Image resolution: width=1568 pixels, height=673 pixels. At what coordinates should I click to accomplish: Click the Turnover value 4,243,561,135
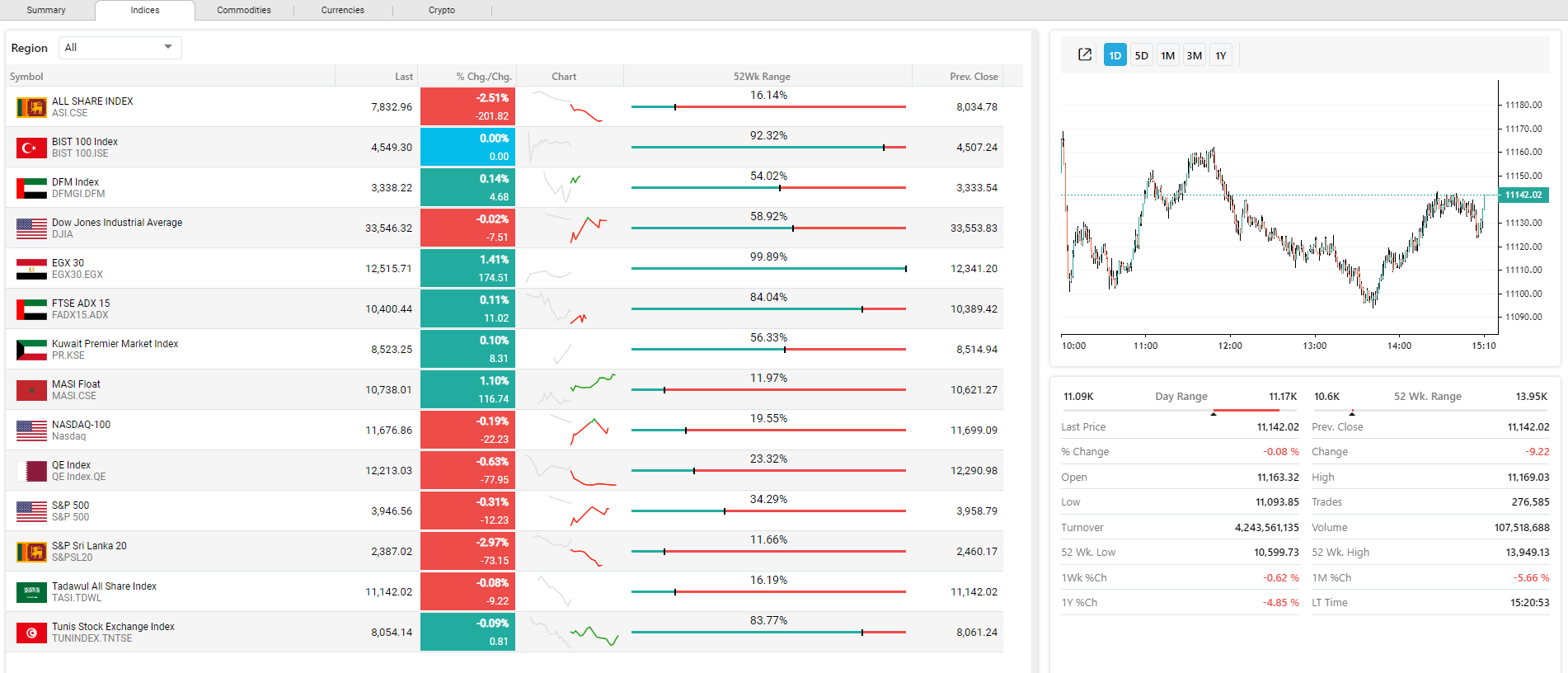tap(1266, 528)
